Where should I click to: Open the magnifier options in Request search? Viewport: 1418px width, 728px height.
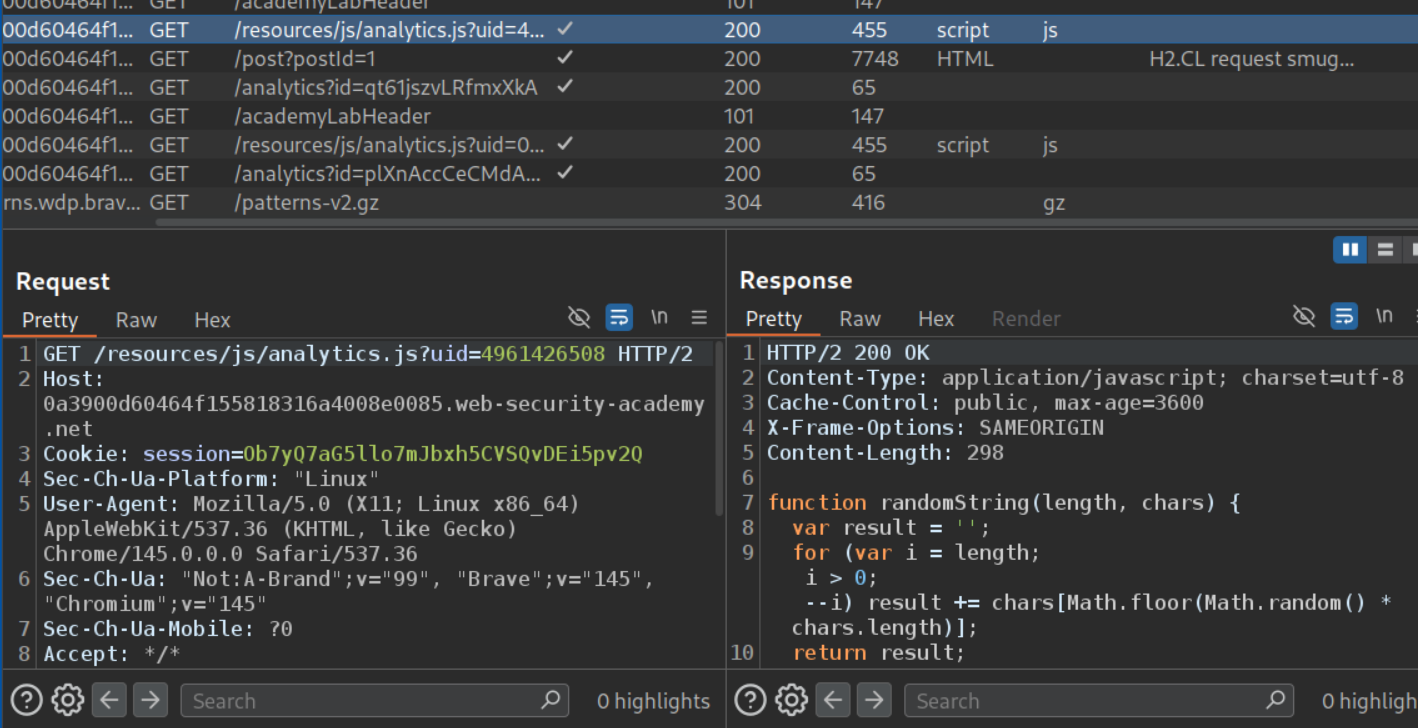coord(550,700)
